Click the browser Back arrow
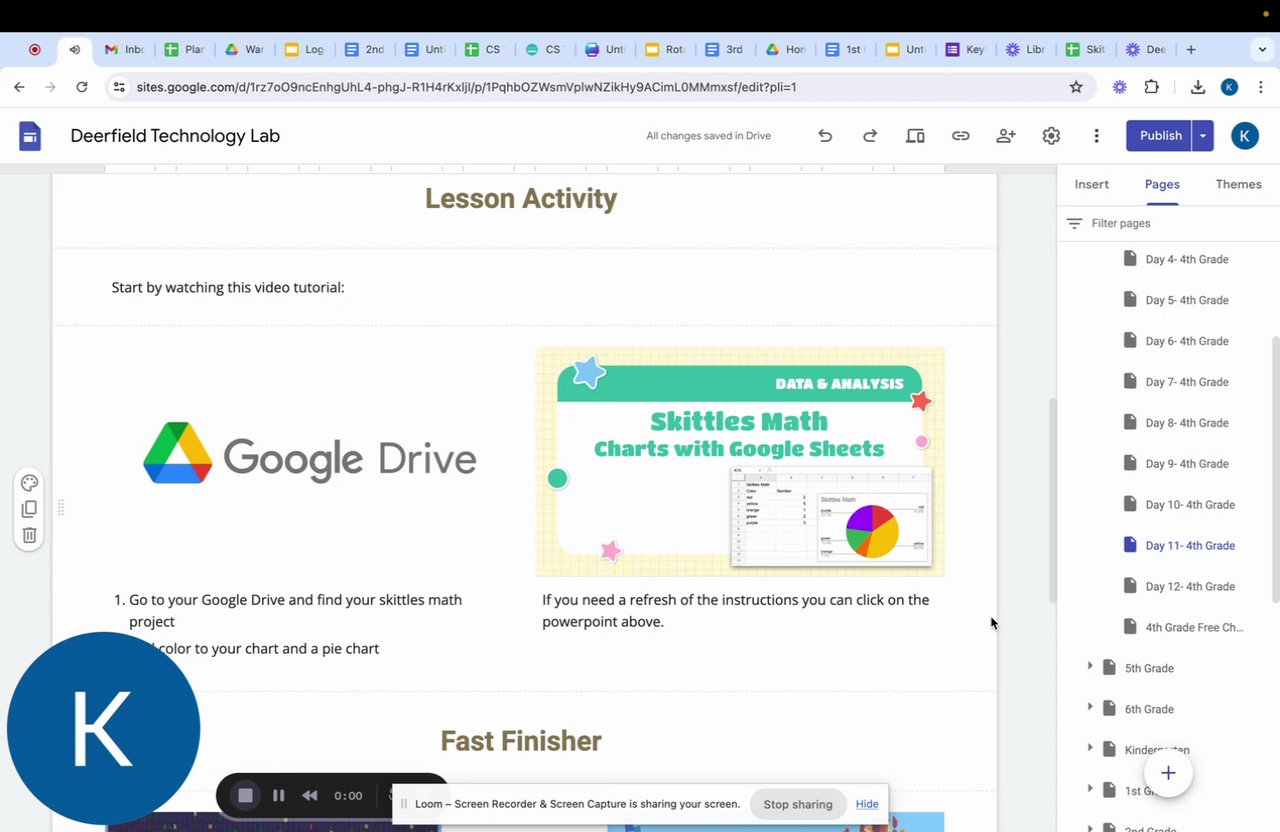 [19, 87]
